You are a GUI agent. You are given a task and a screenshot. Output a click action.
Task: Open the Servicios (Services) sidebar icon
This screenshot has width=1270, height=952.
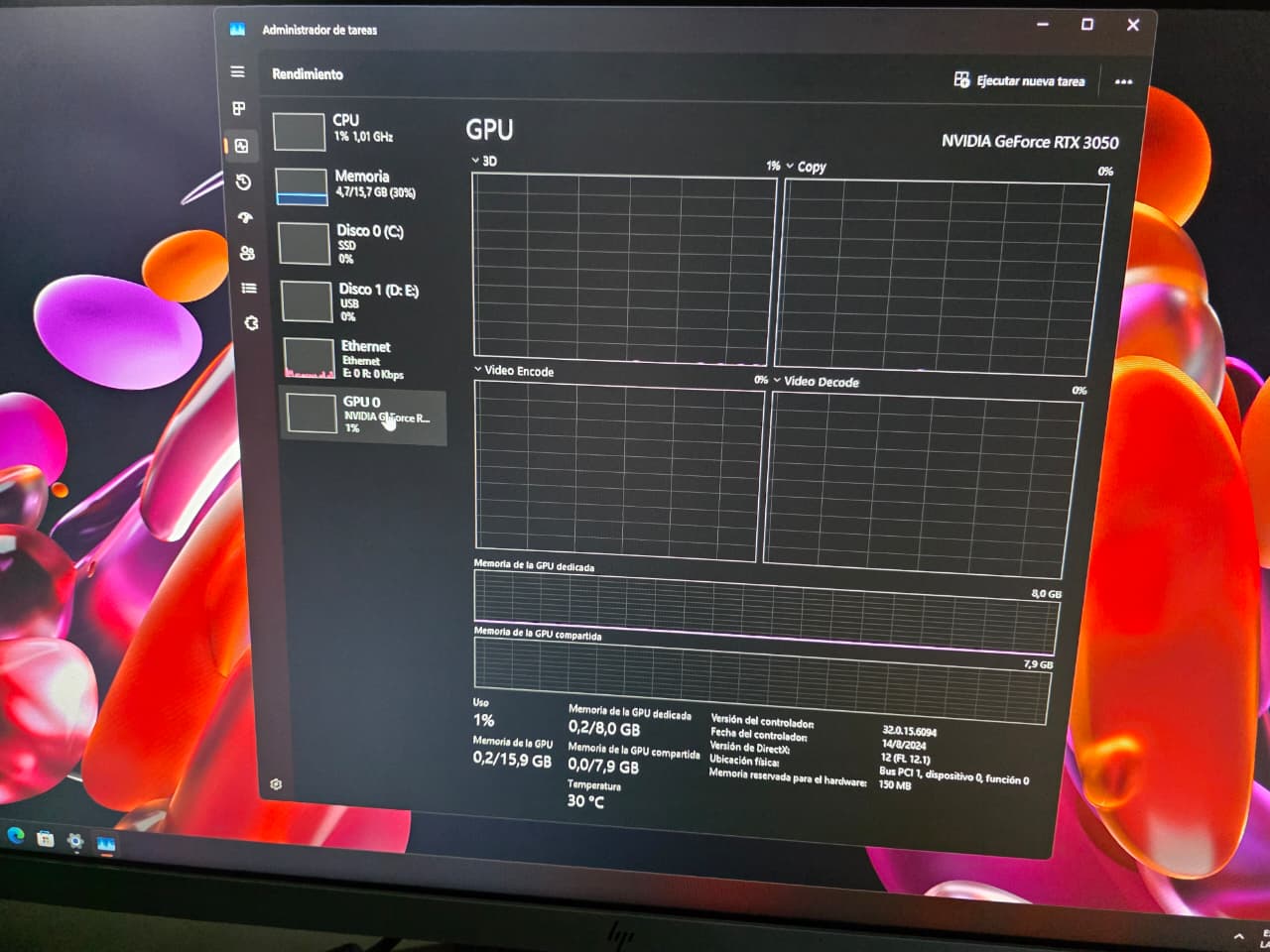[249, 323]
